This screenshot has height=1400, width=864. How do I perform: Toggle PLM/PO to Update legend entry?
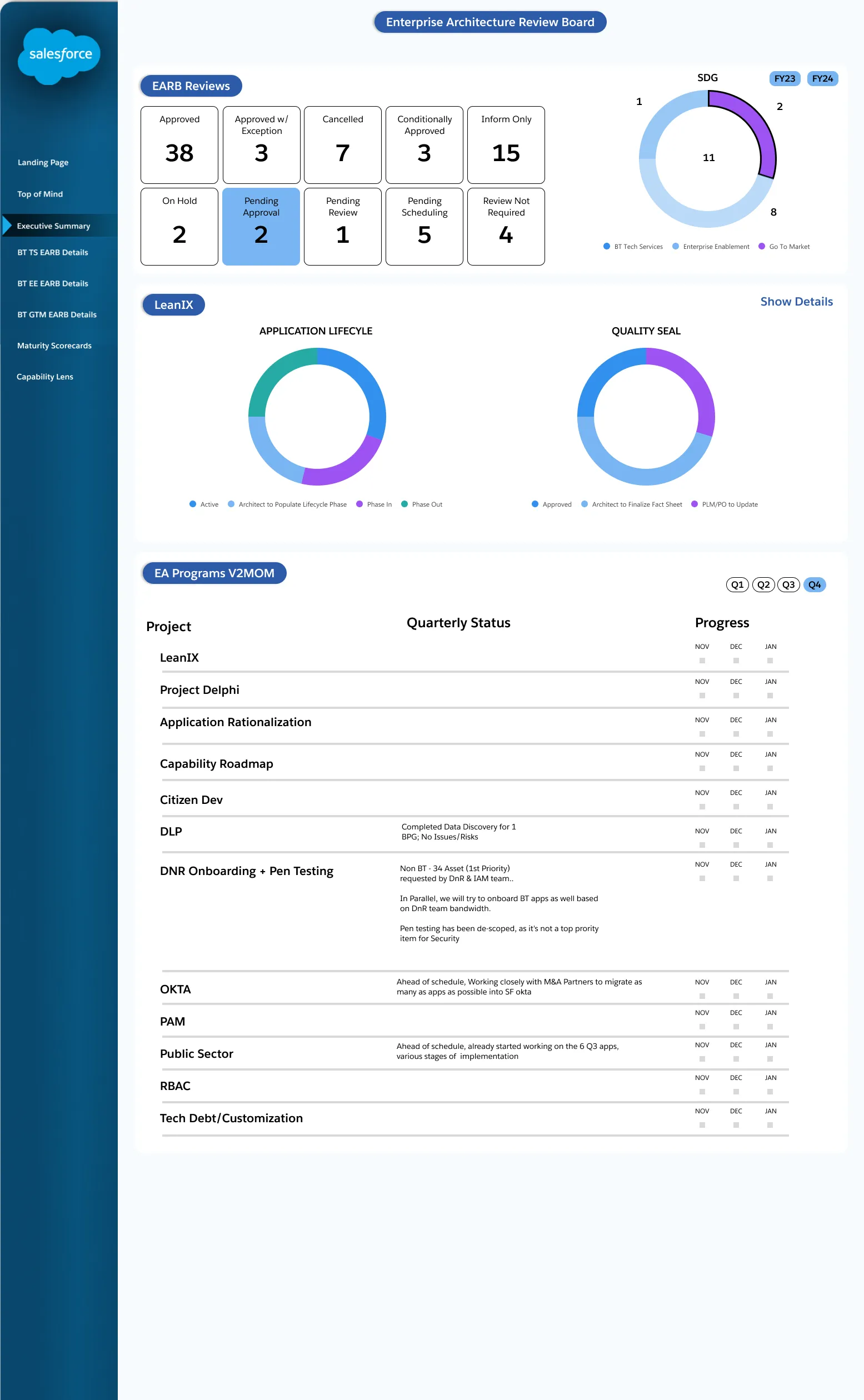725,504
